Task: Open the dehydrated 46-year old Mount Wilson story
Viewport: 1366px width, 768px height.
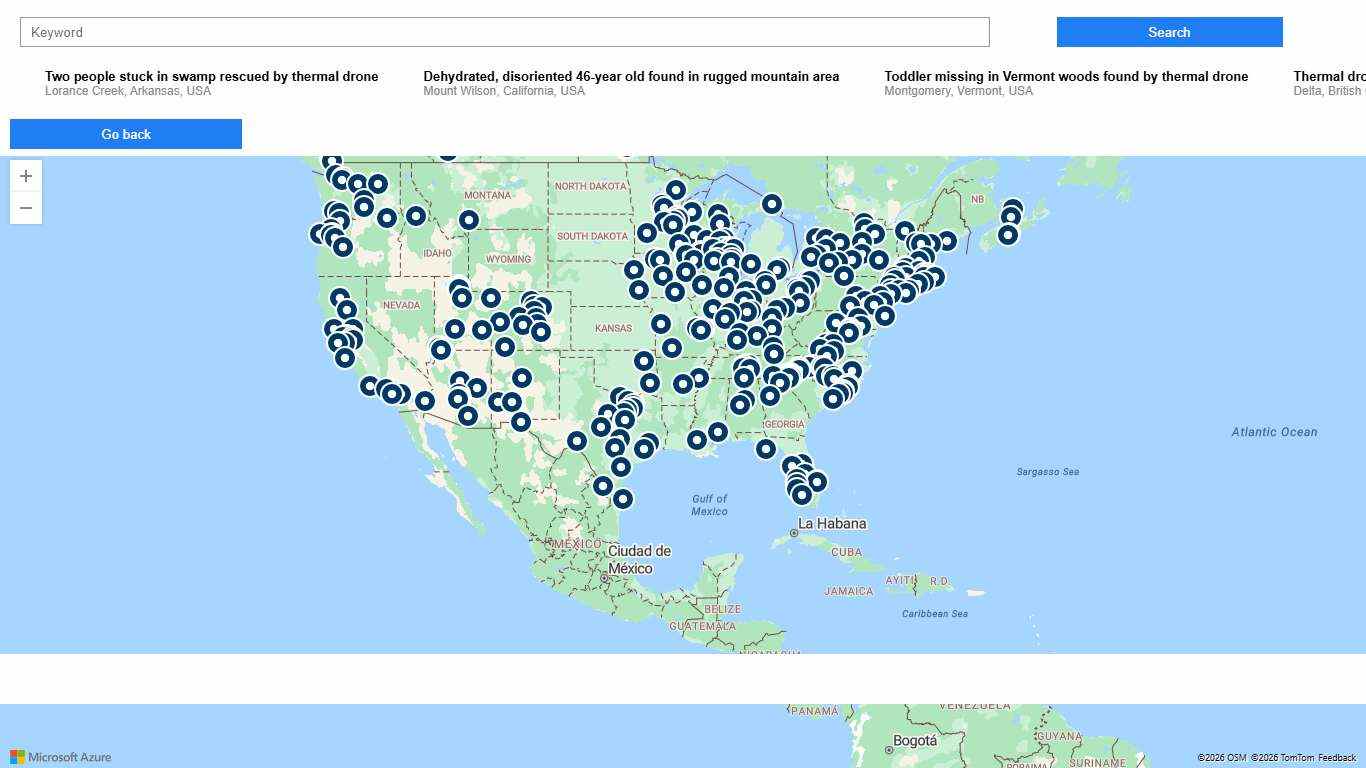Action: 631,77
